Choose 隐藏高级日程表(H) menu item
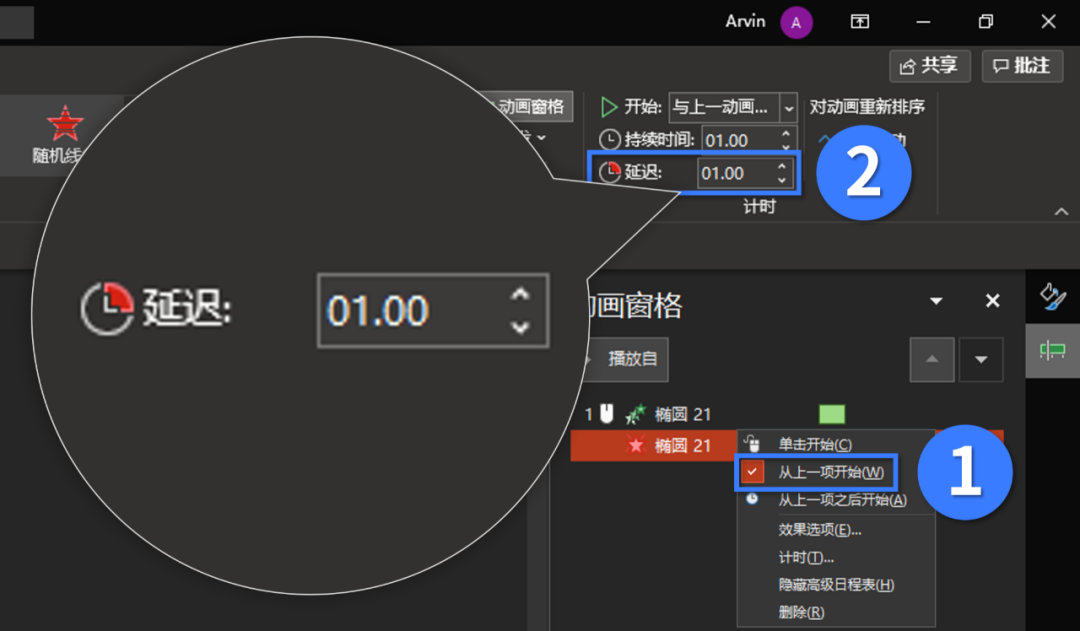Screen dimensions: 1080x631 [x=836, y=585]
